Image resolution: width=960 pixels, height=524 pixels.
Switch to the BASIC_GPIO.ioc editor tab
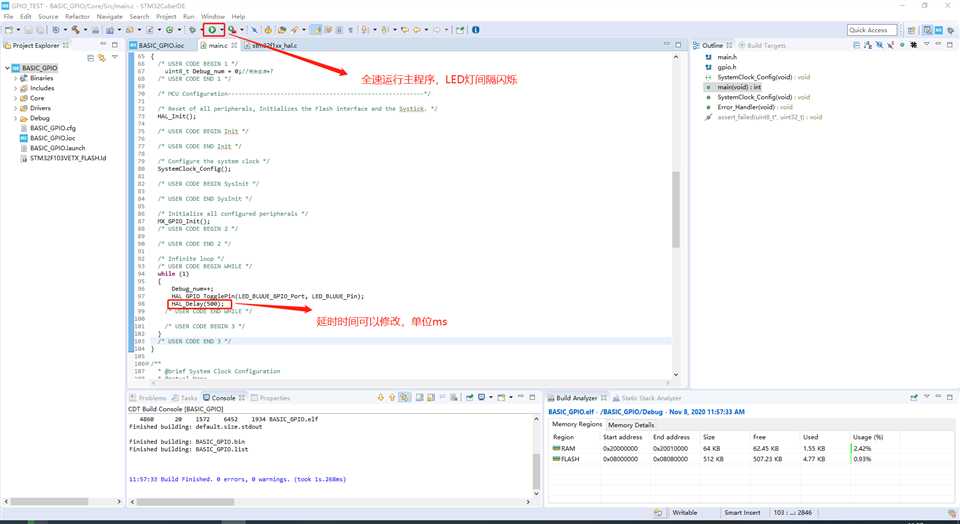[161, 45]
